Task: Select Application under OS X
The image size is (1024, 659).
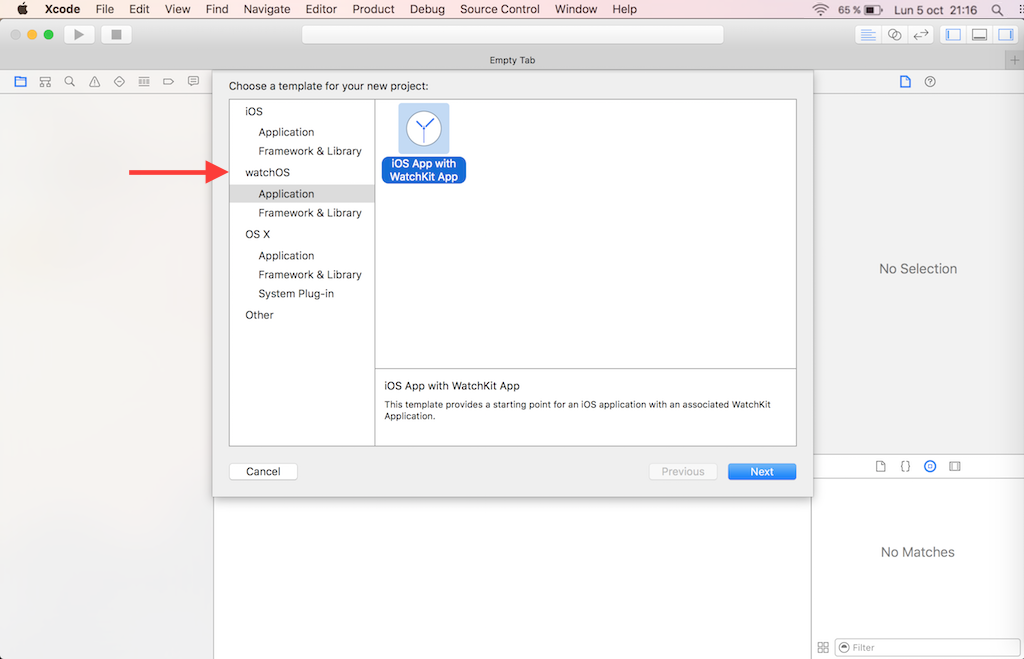Action: tap(286, 255)
